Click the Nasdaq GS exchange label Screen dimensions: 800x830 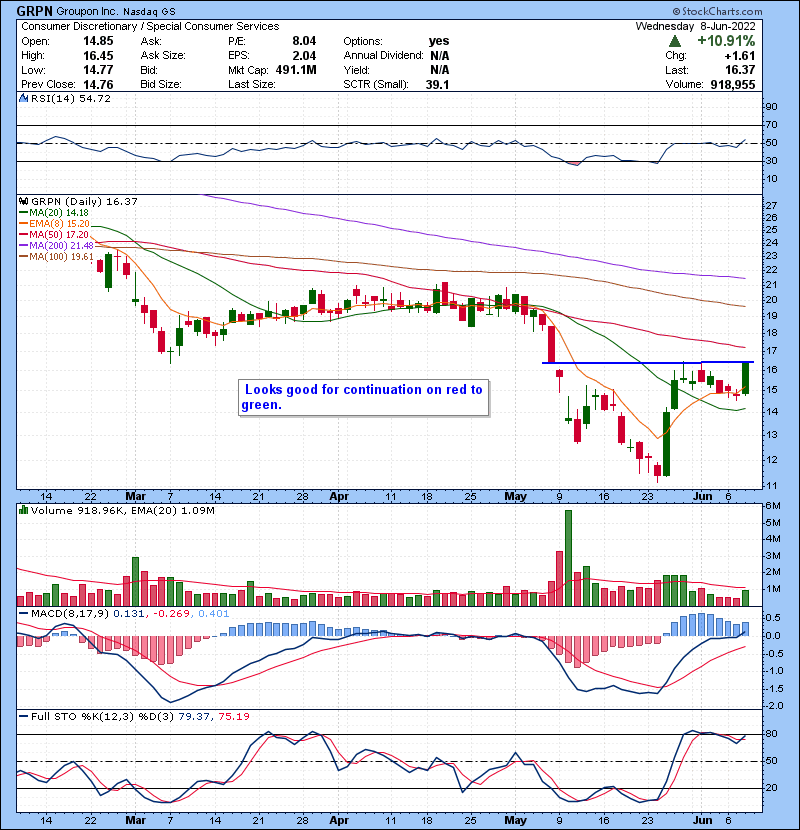[149, 11]
